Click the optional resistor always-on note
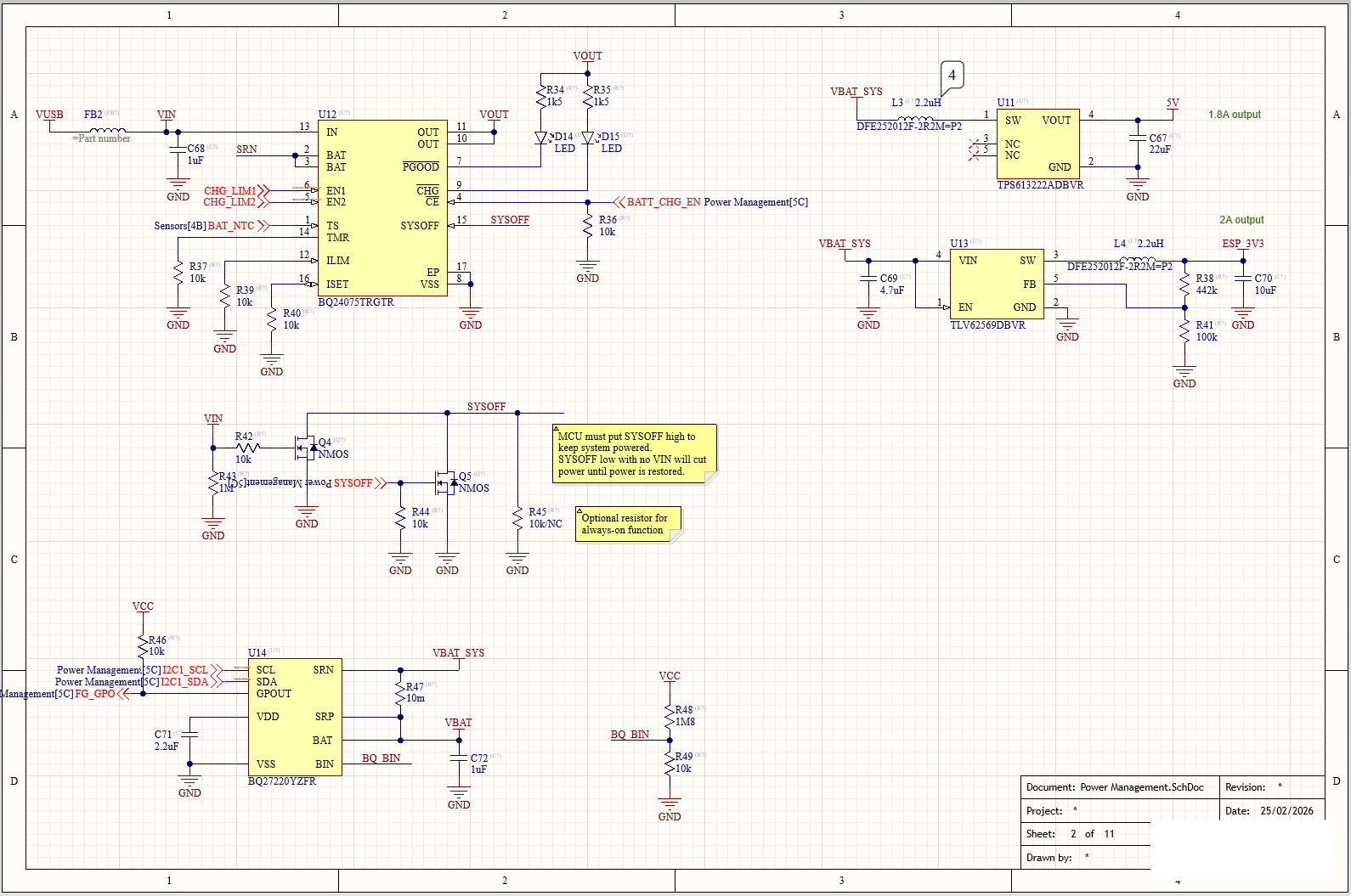This screenshot has width=1351, height=896. [629, 524]
